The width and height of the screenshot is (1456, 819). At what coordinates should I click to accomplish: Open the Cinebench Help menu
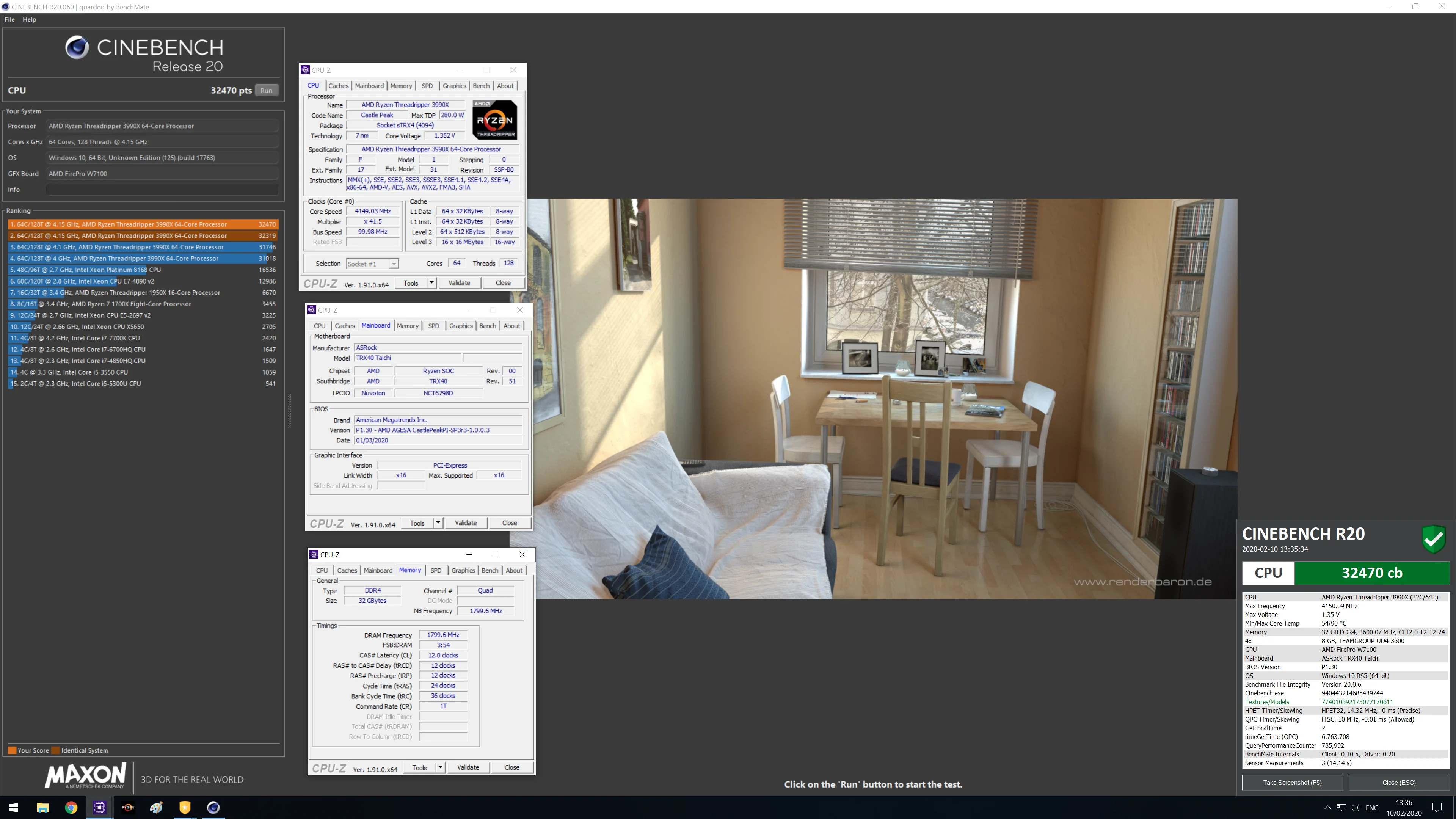(x=30, y=19)
